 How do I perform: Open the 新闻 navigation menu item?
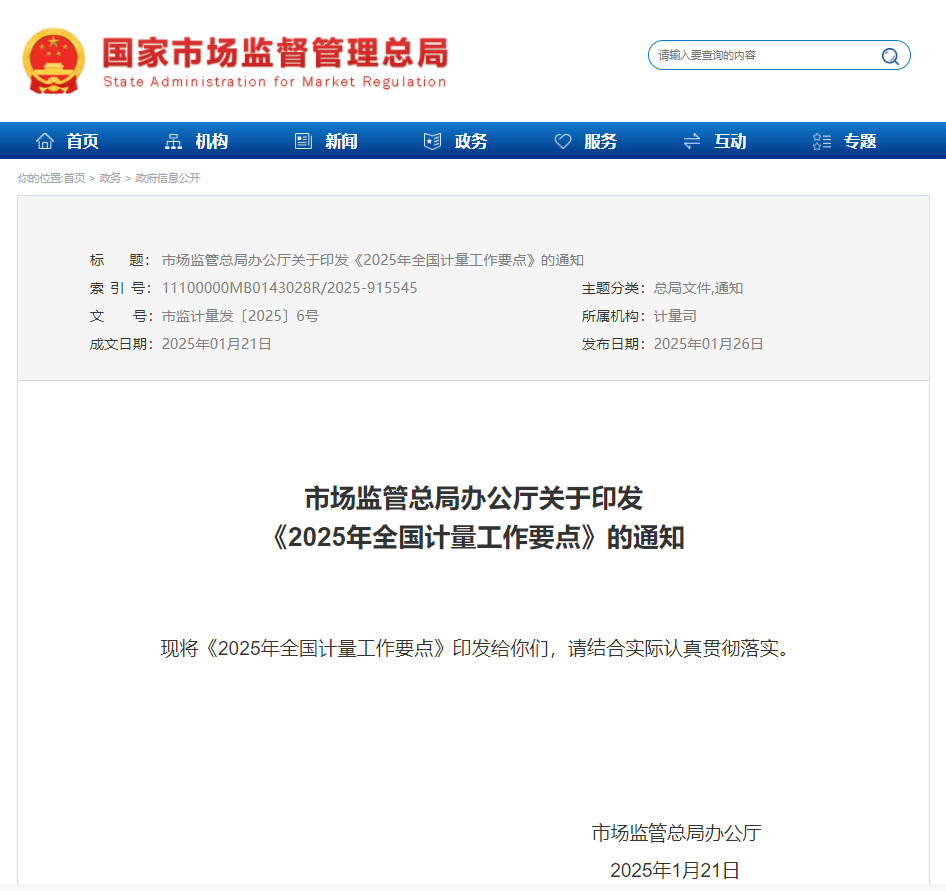(x=341, y=141)
